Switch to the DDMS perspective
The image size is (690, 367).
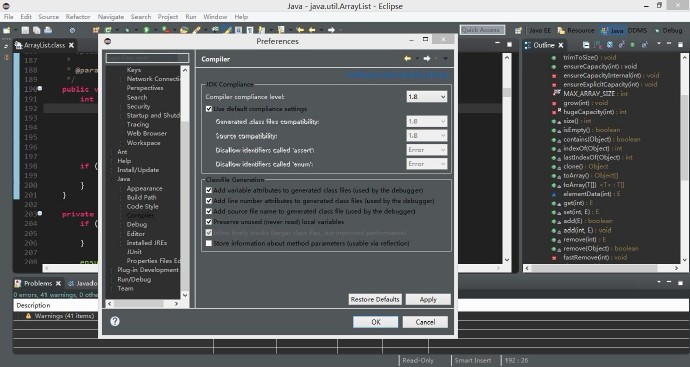coord(637,30)
